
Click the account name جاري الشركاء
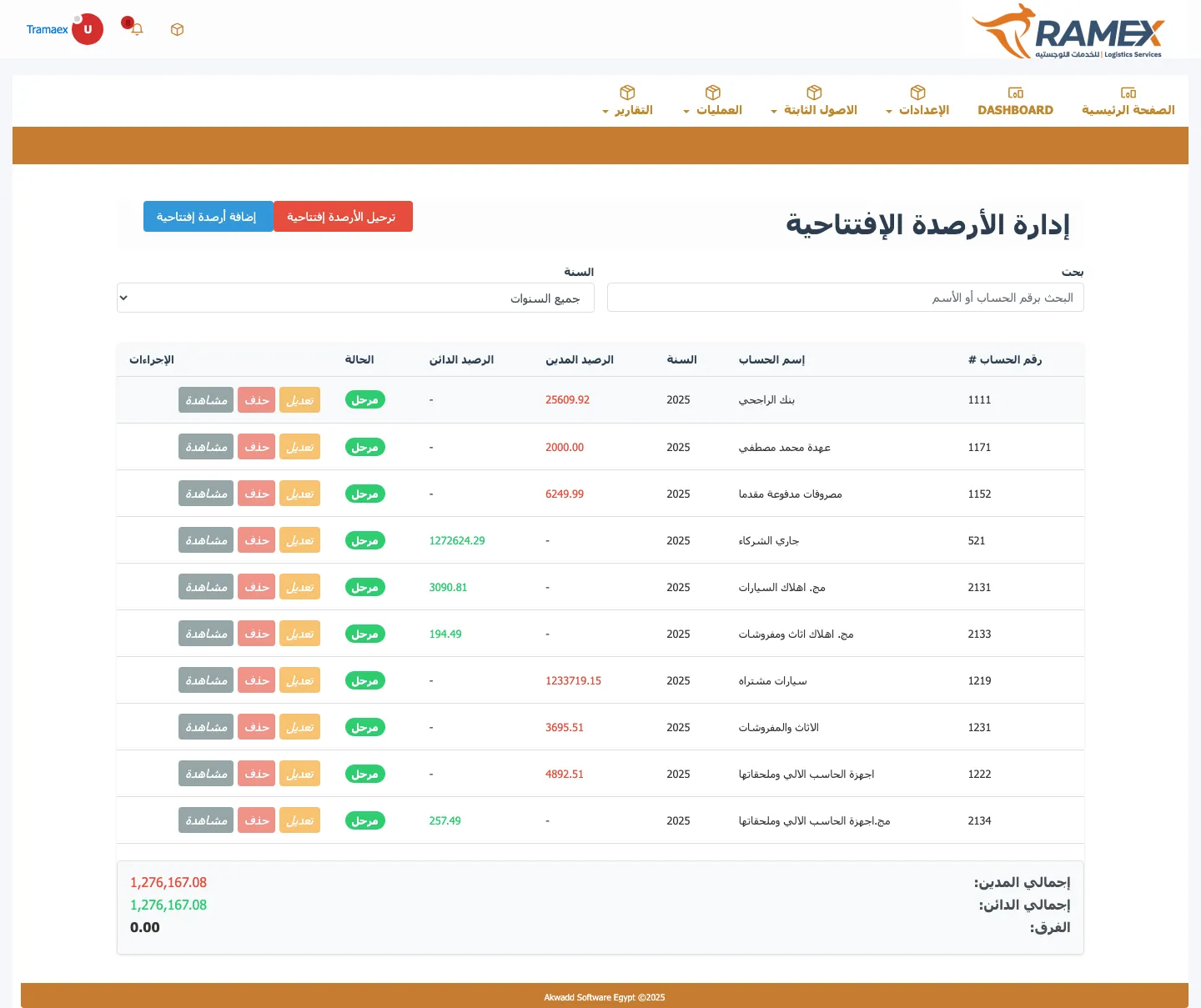769,540
